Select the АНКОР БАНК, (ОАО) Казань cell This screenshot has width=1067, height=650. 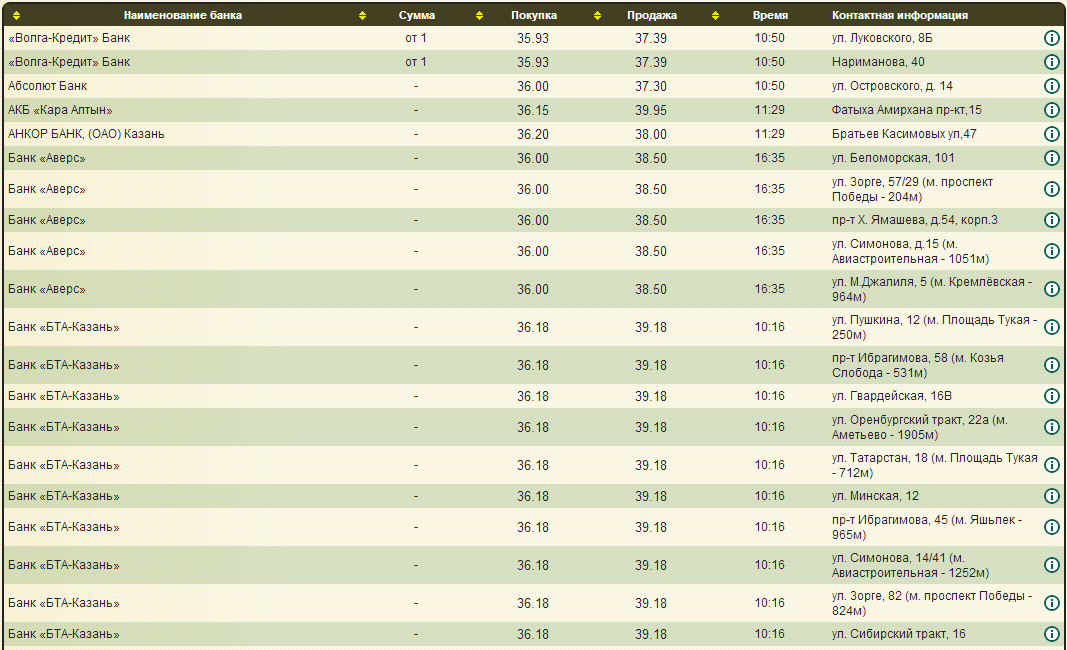86,134
